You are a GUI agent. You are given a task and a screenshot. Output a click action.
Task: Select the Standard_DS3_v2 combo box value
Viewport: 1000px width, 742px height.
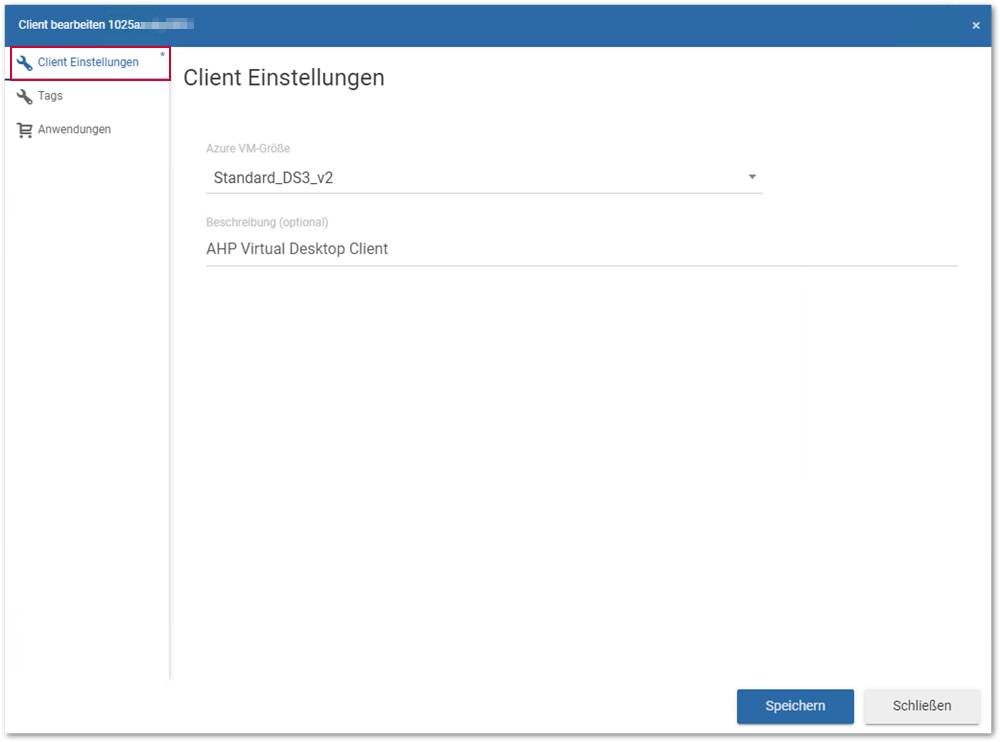484,177
